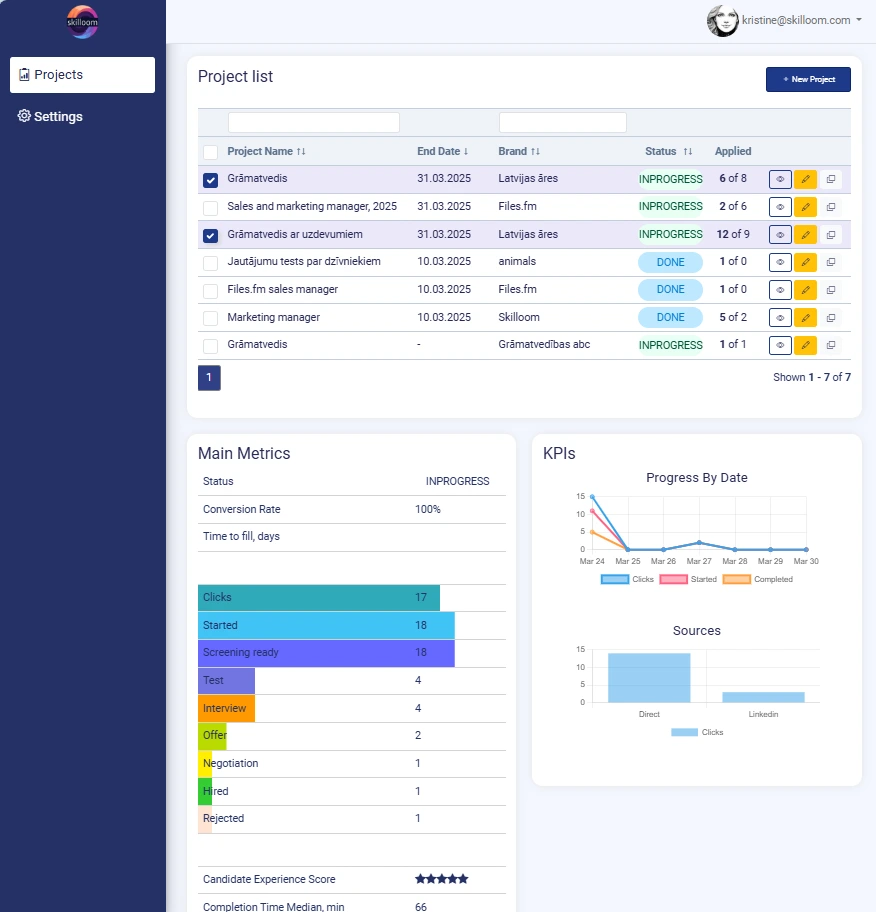
Task: Open the Projects menu item
Action: pos(82,75)
